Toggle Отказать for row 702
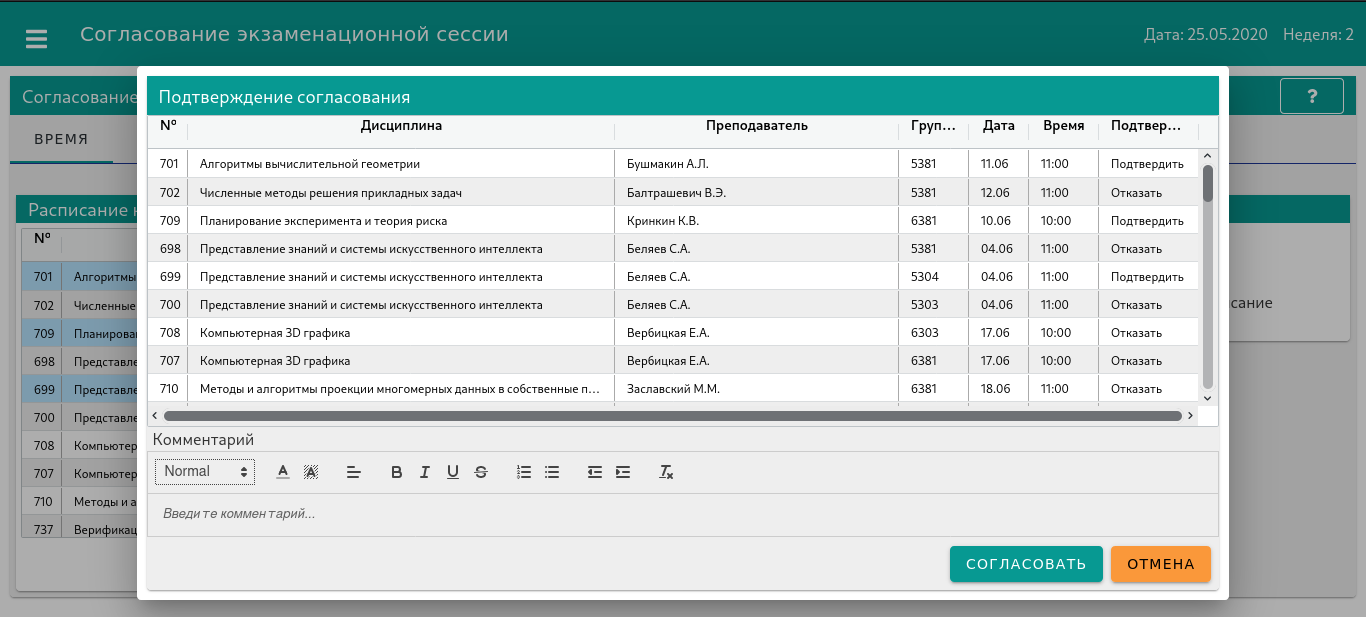The image size is (1366, 617). tap(1147, 192)
